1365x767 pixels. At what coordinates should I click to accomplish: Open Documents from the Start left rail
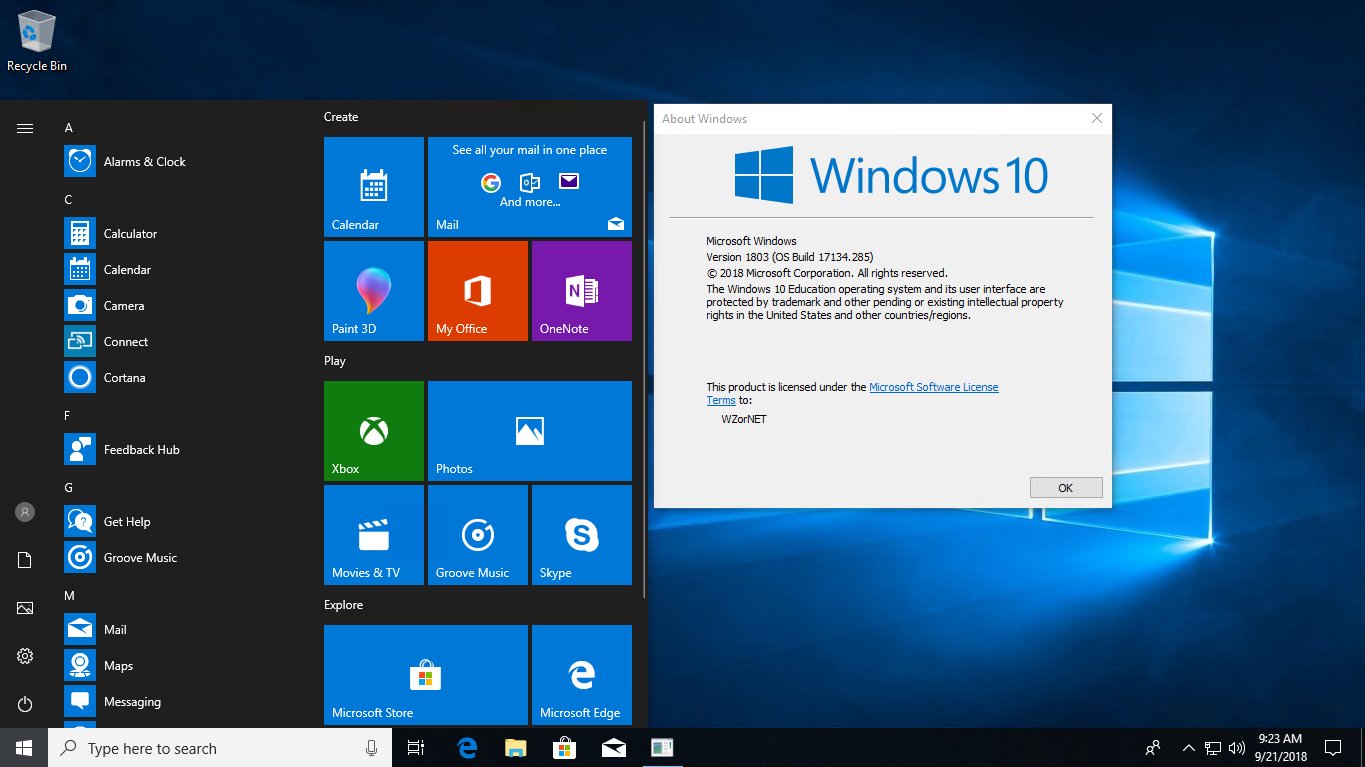click(x=25, y=560)
